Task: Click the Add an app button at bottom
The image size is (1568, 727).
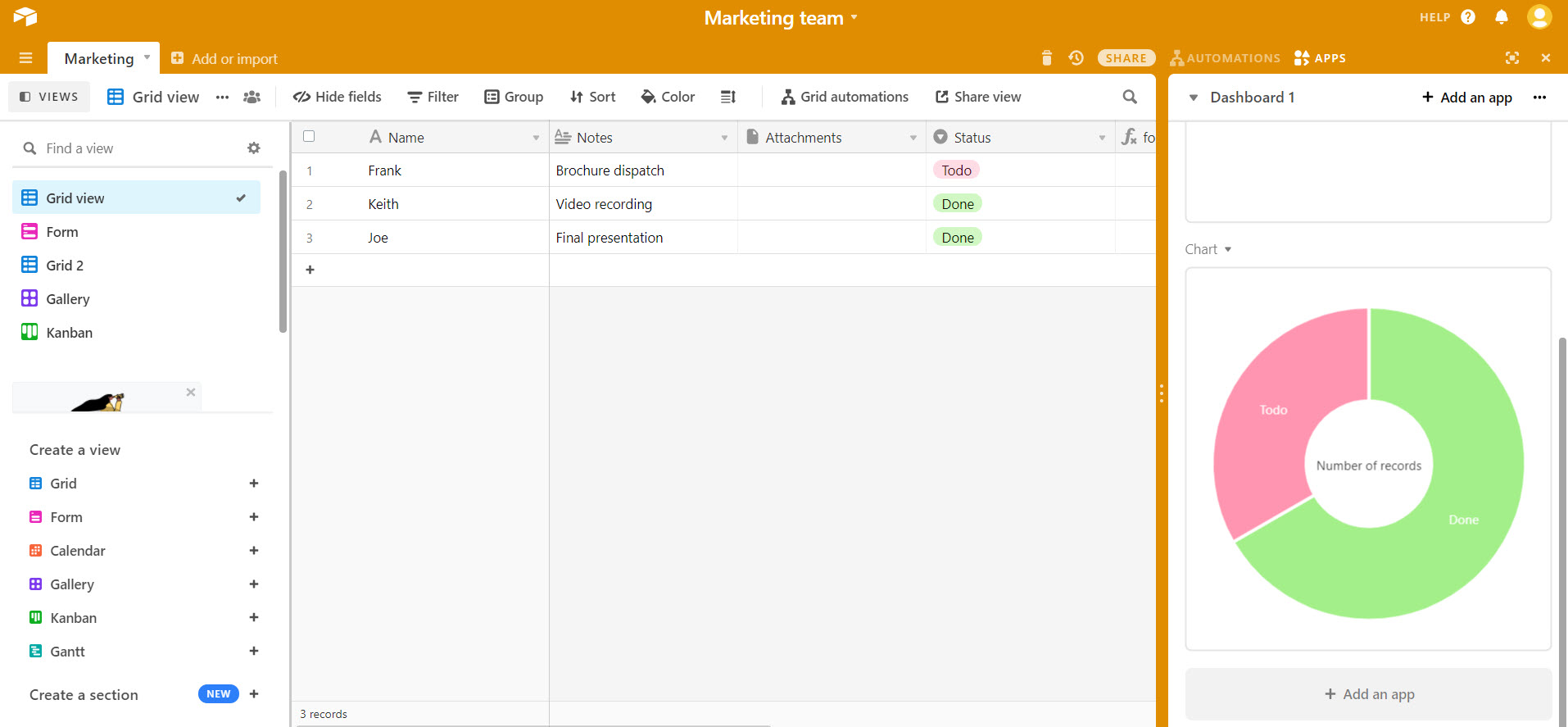Action: click(1368, 694)
